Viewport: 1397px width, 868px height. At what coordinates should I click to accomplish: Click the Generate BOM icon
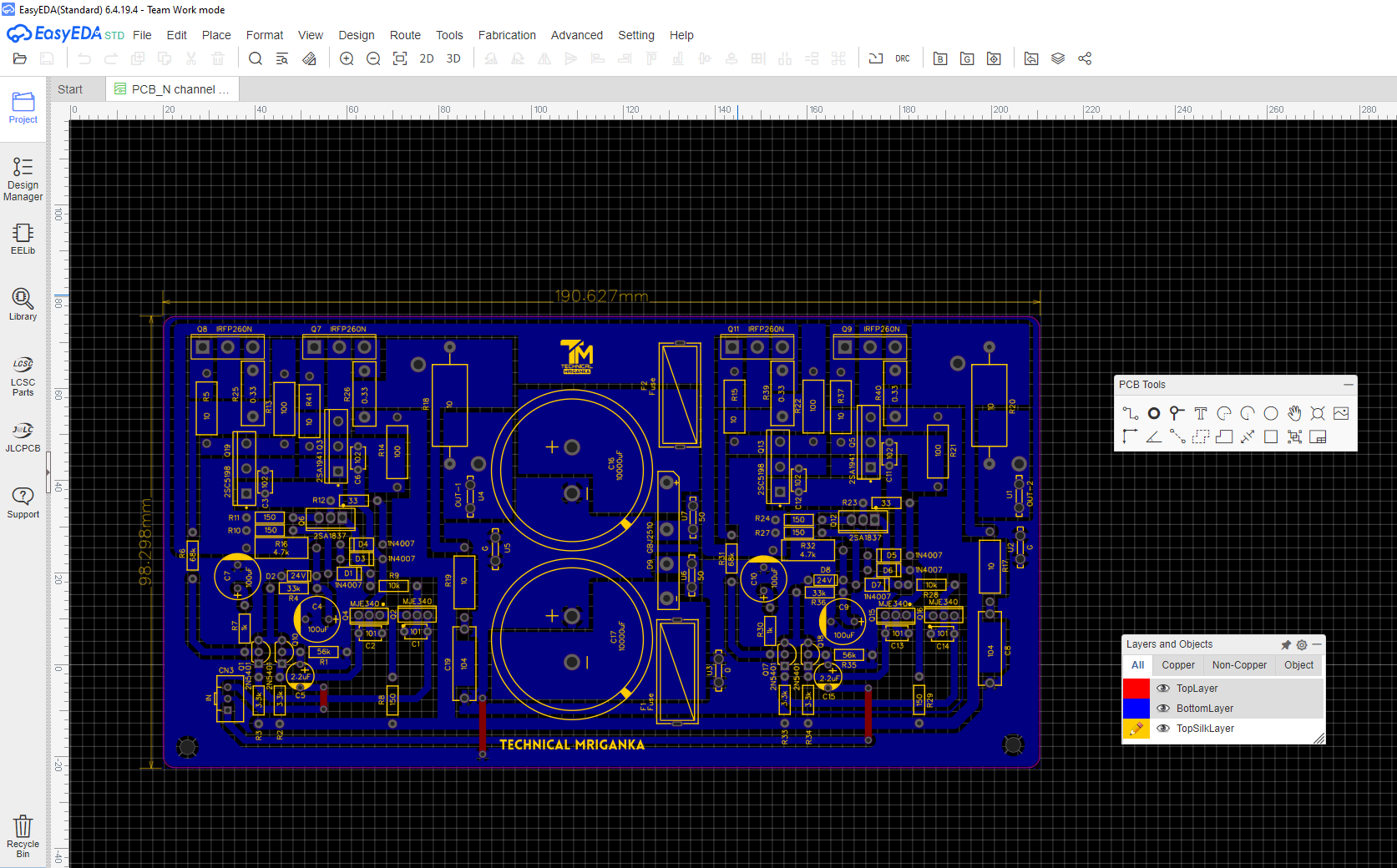pos(940,58)
